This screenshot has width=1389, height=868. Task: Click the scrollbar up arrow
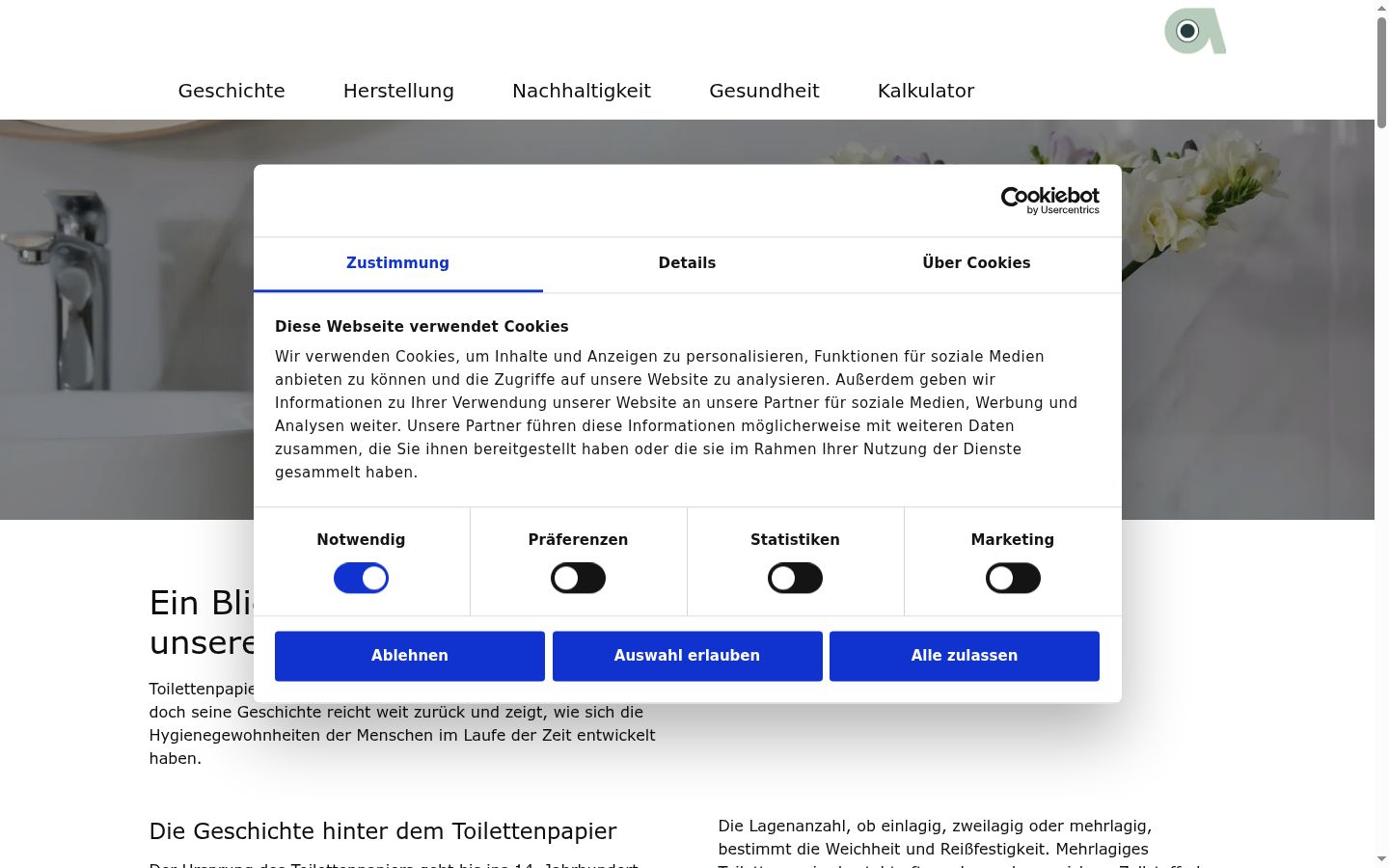click(x=1381, y=8)
